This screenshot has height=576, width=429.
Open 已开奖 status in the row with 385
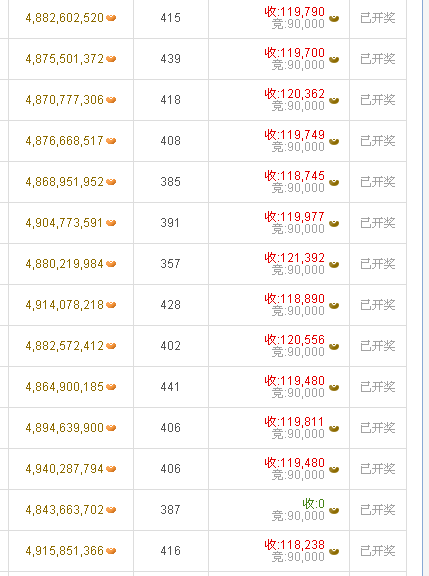tap(378, 182)
